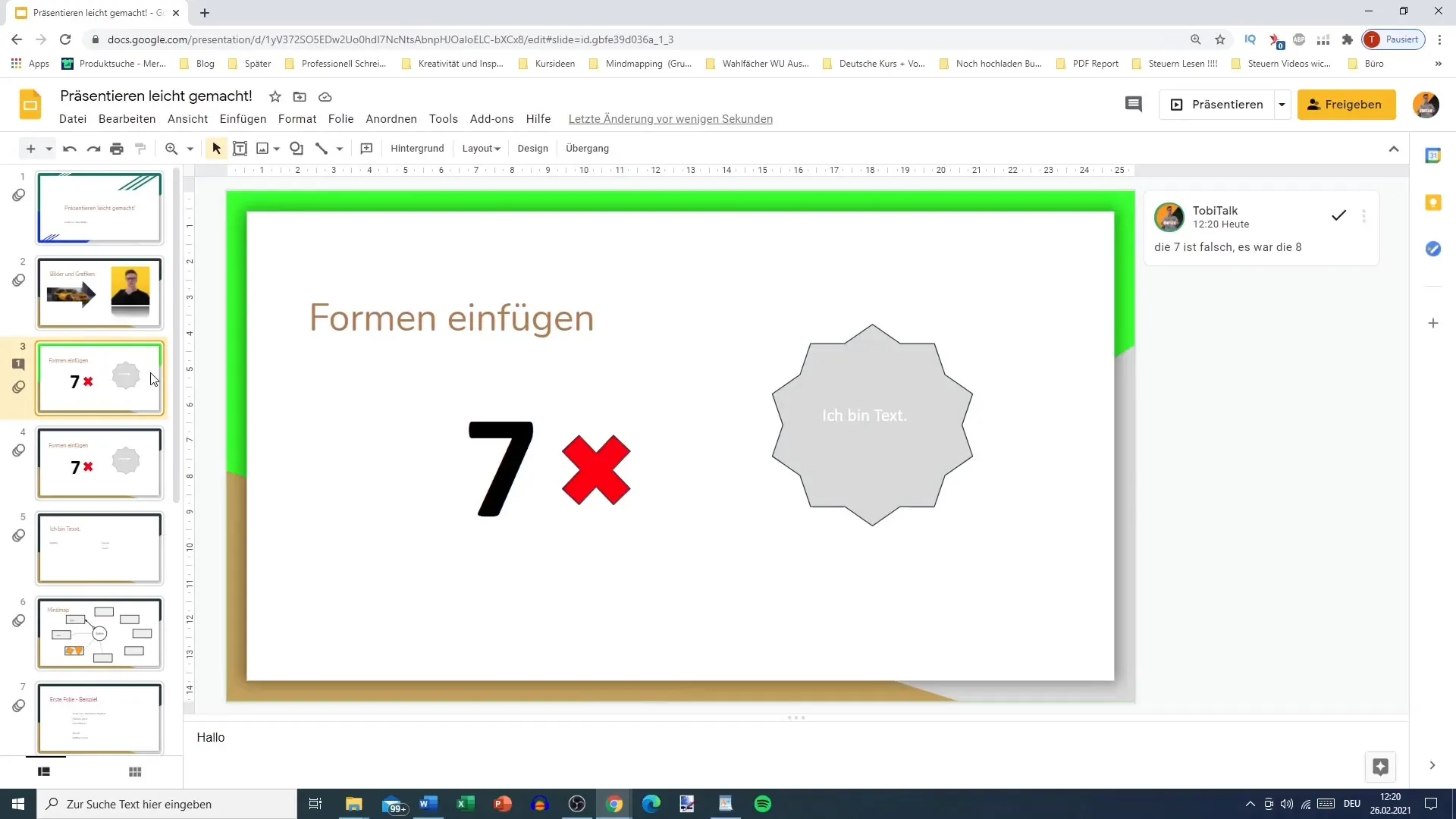Click the cloud save status icon
This screenshot has height=819, width=1456.
coord(325,97)
